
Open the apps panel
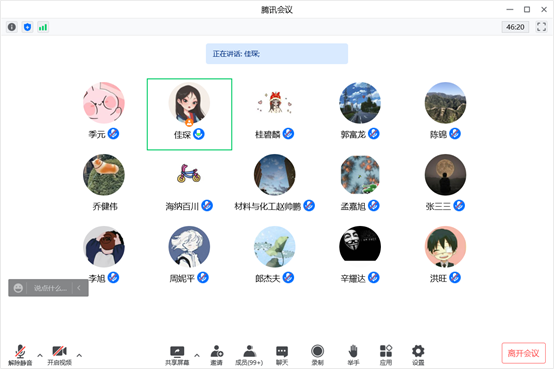(386, 356)
